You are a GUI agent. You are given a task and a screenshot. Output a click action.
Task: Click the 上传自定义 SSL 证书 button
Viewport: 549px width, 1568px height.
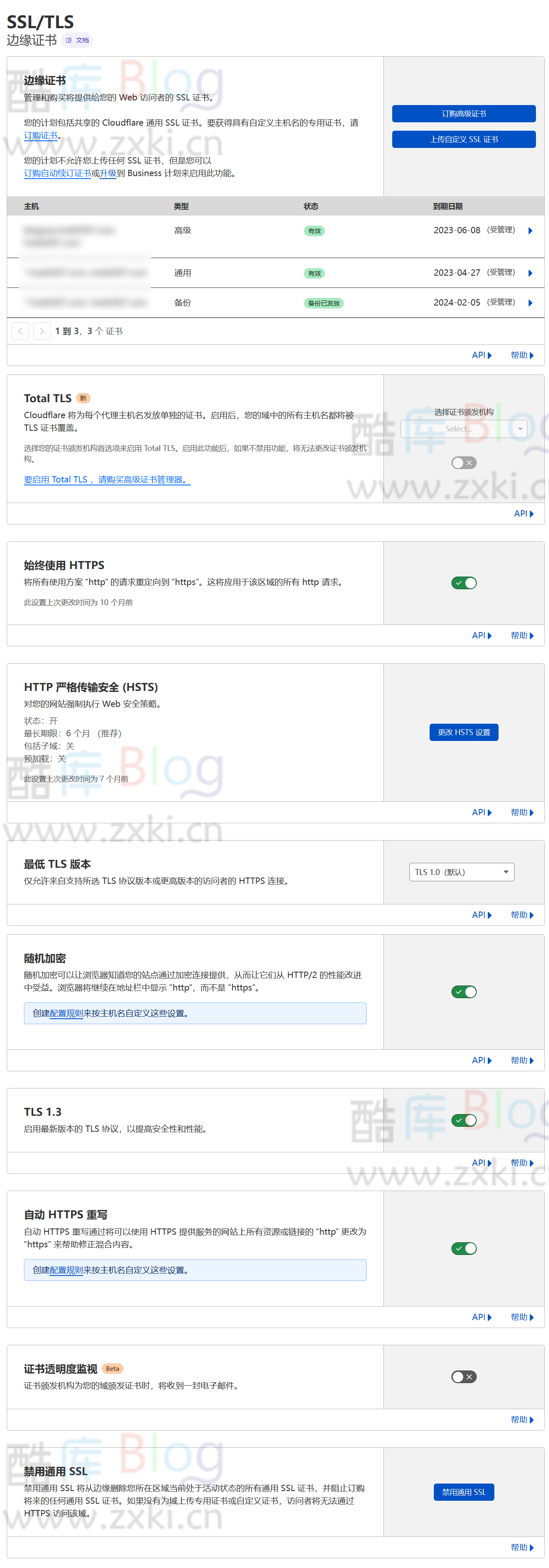click(x=464, y=140)
